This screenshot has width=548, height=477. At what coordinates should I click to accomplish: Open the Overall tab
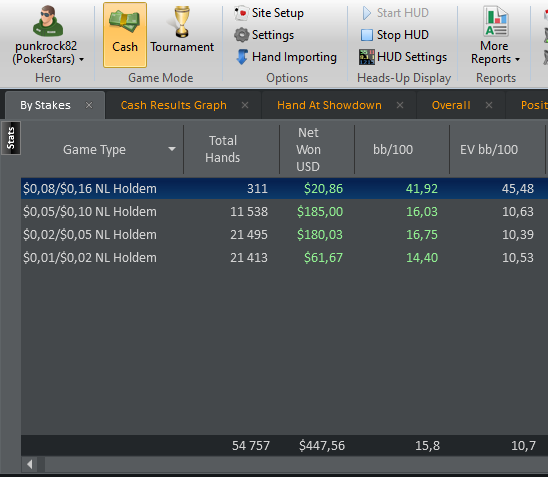(451, 105)
